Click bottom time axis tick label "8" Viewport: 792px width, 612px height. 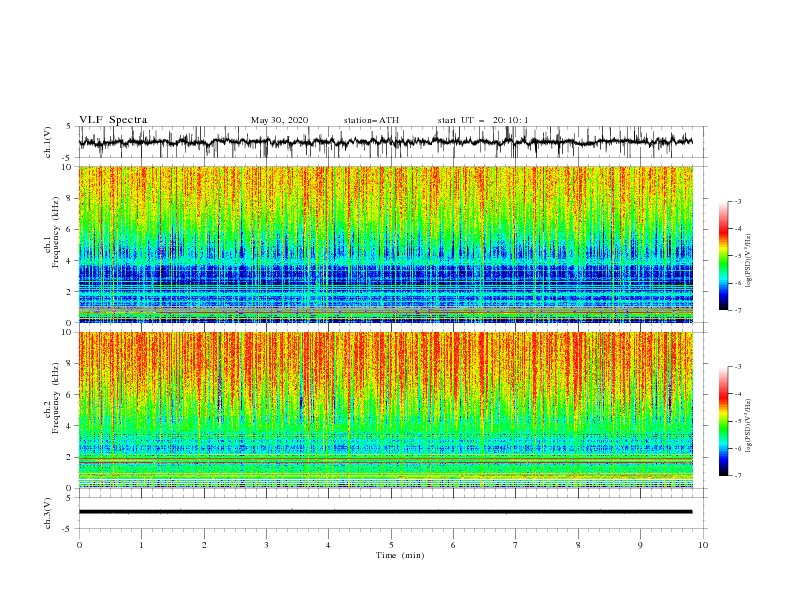(578, 545)
